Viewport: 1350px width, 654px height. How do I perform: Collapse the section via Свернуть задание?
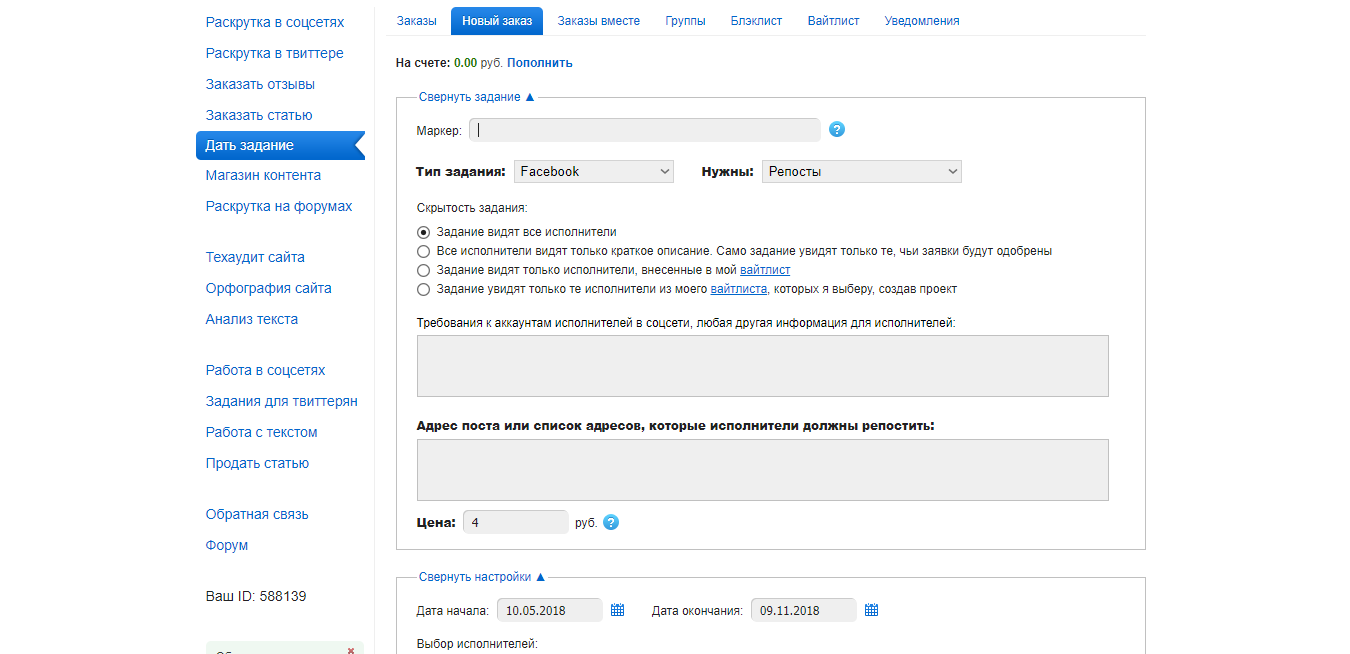click(x=477, y=97)
